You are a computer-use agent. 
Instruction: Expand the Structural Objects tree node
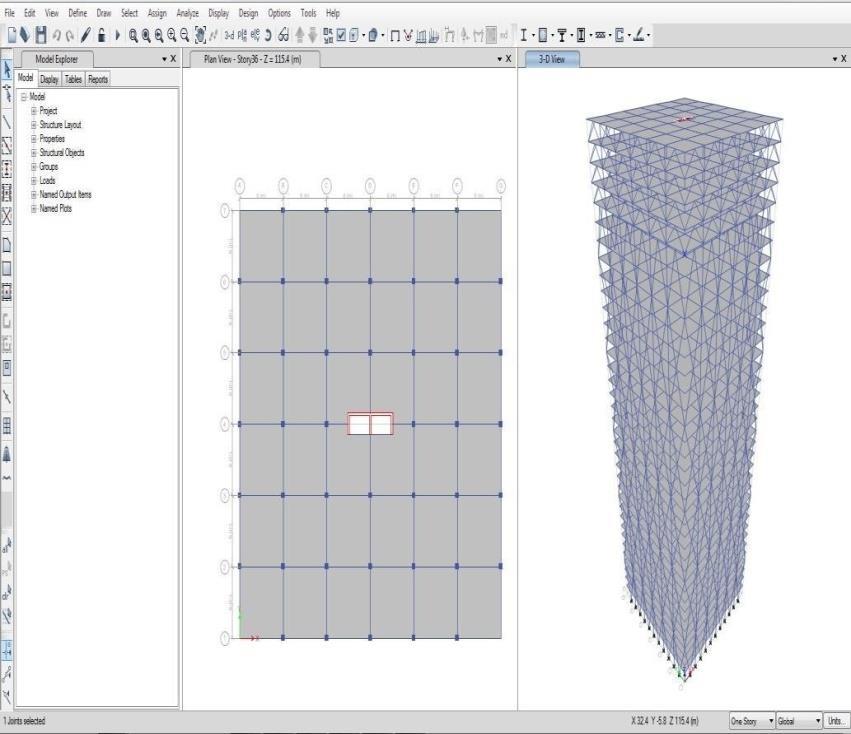[x=34, y=153]
